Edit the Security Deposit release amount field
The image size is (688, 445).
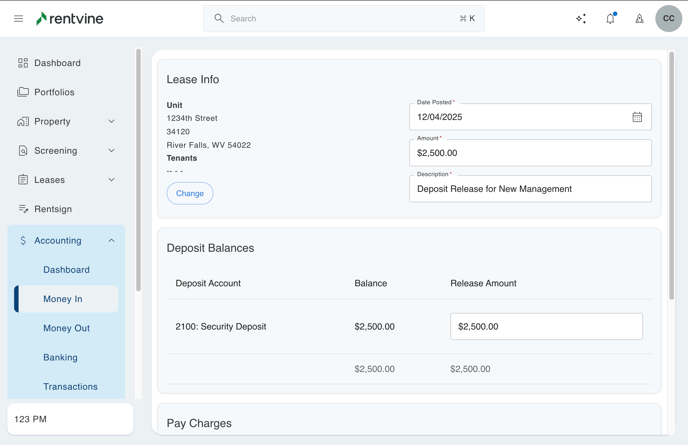pyautogui.click(x=546, y=326)
